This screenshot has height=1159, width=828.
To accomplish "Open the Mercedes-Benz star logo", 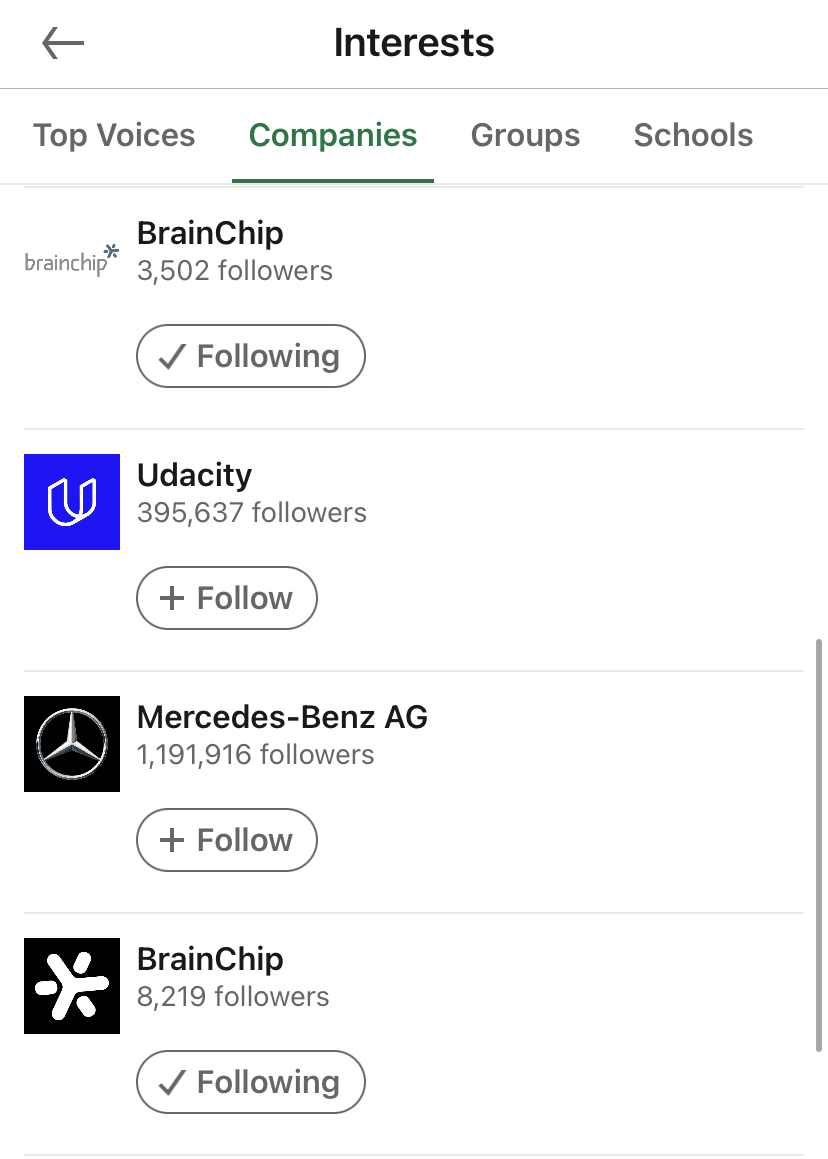I will point(72,744).
